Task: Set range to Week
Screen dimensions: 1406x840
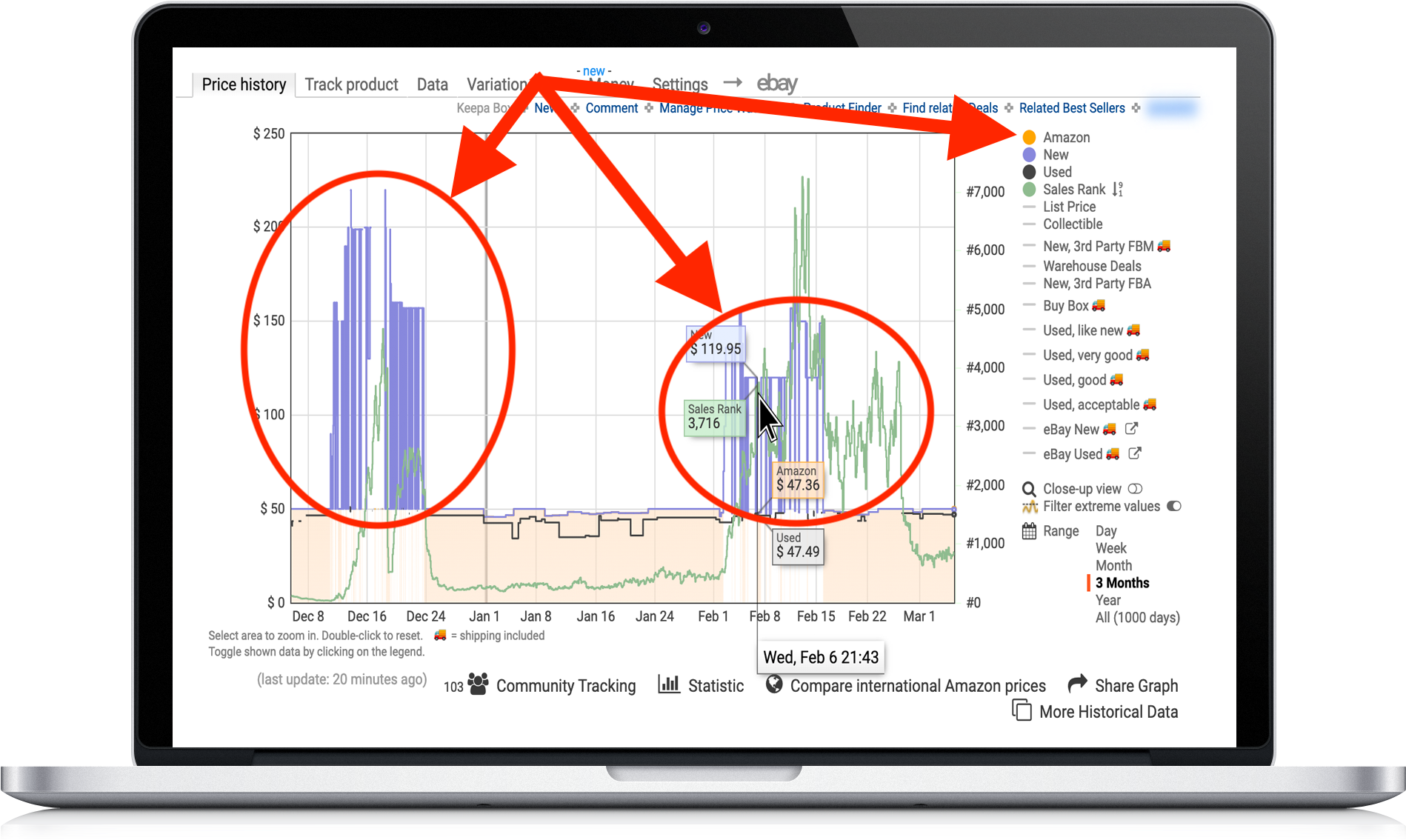Action: click(x=1110, y=548)
